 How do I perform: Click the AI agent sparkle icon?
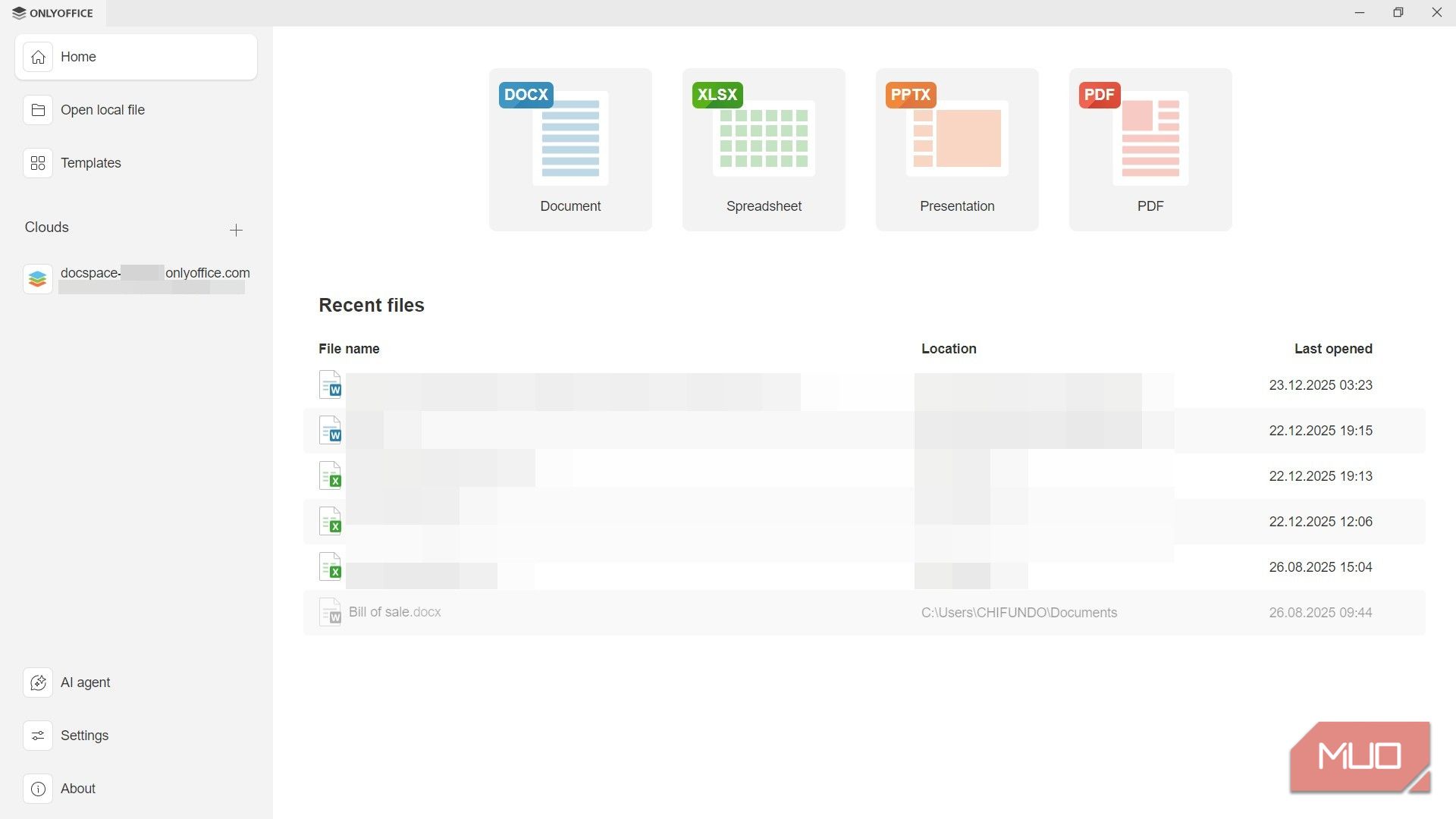pos(38,682)
